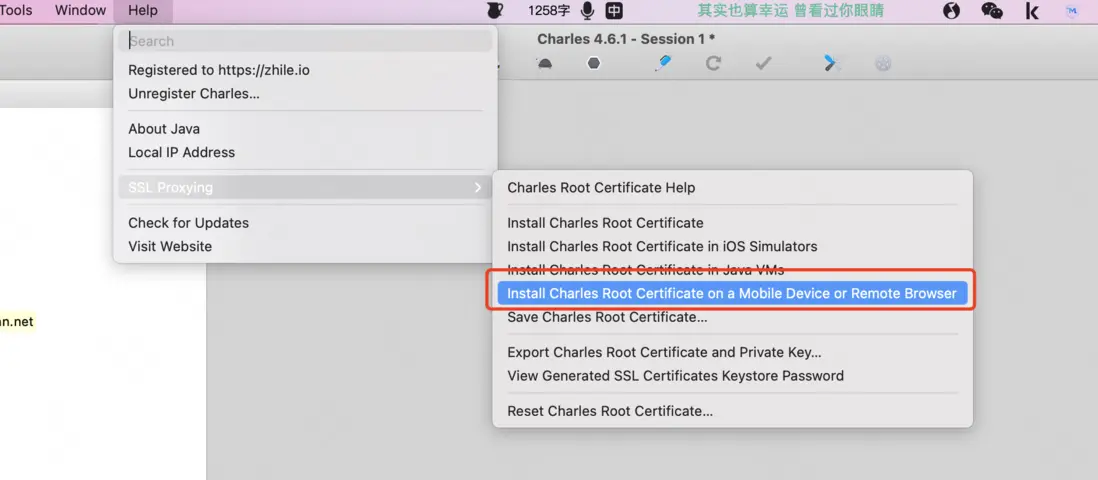The width and height of the screenshot is (1098, 480).
Task: Click the NetEase music icon in menu bar
Action: point(951,11)
